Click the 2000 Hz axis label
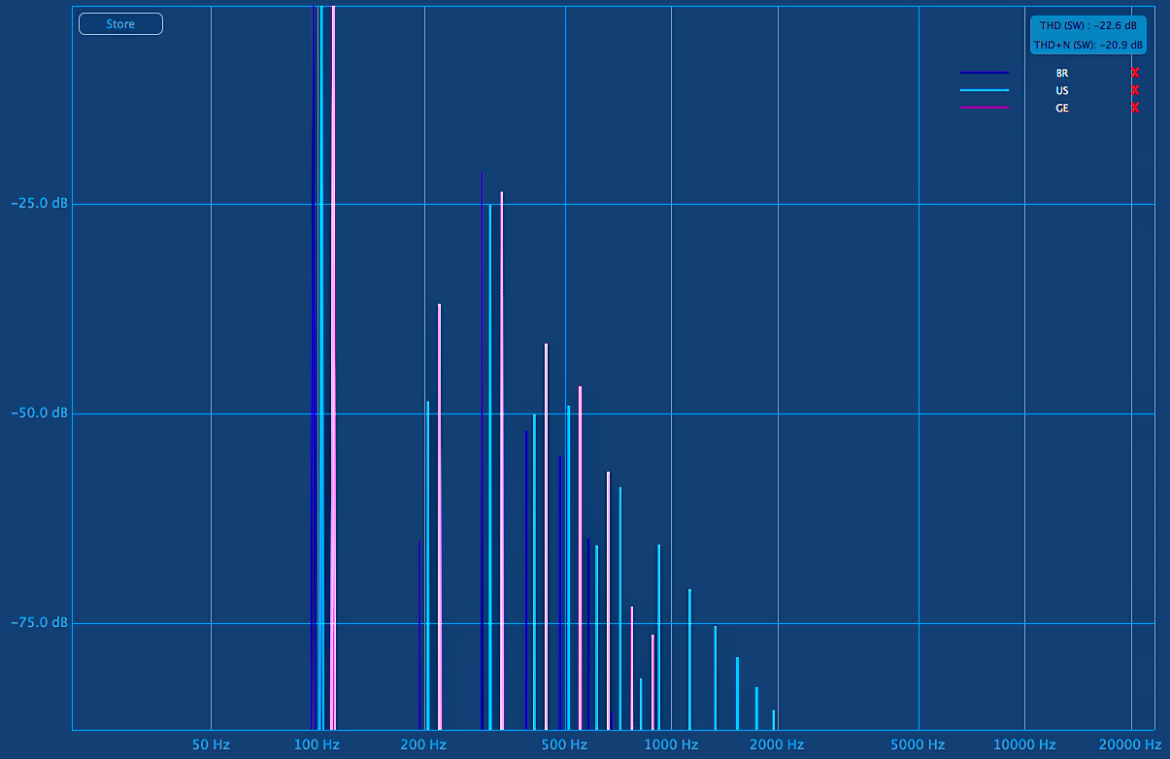 pos(778,745)
